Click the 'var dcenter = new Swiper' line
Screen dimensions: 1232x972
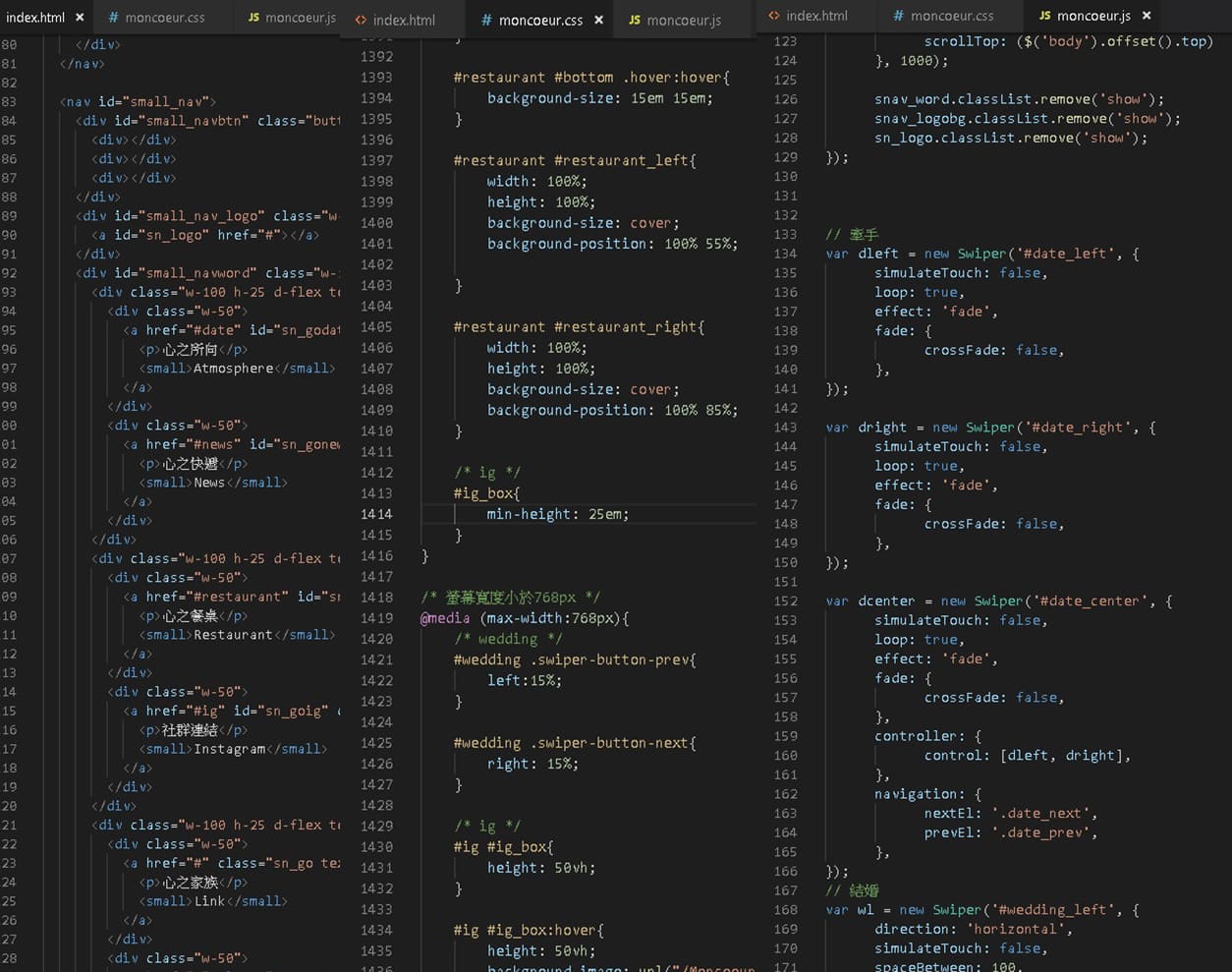998,600
